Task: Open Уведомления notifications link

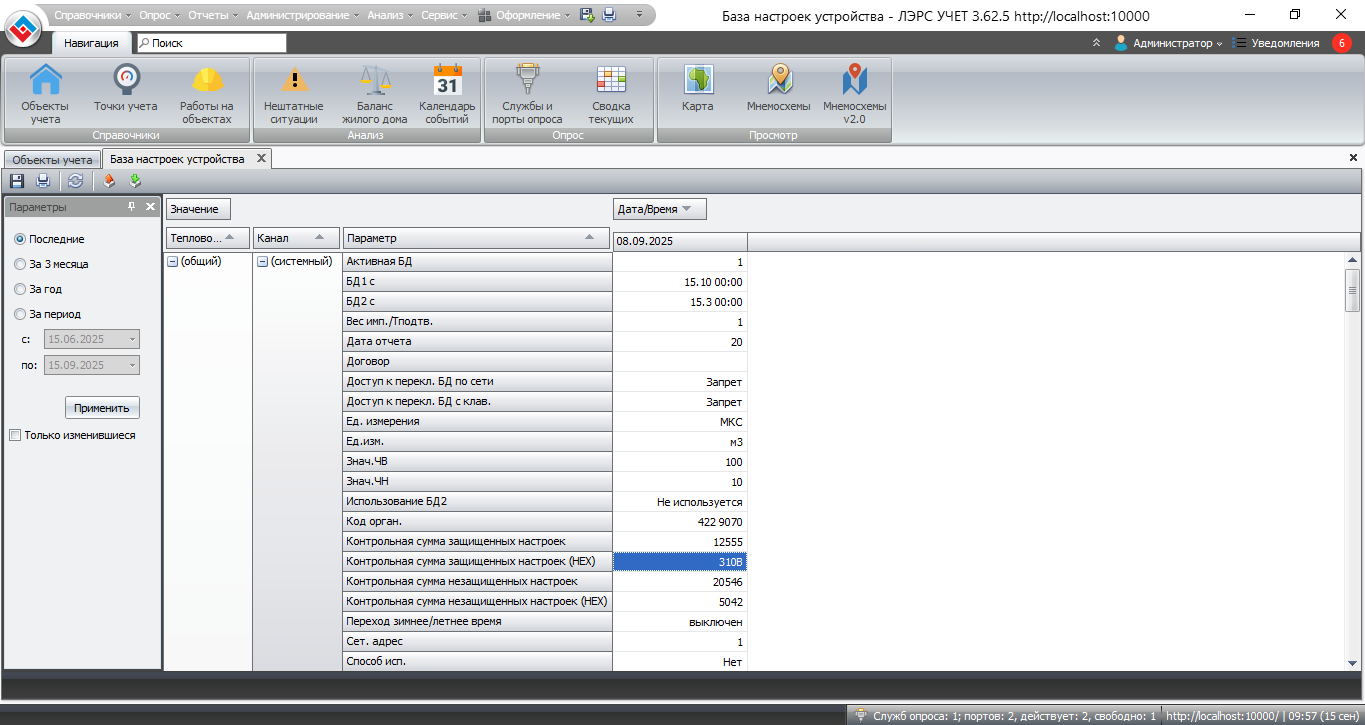Action: point(1285,43)
